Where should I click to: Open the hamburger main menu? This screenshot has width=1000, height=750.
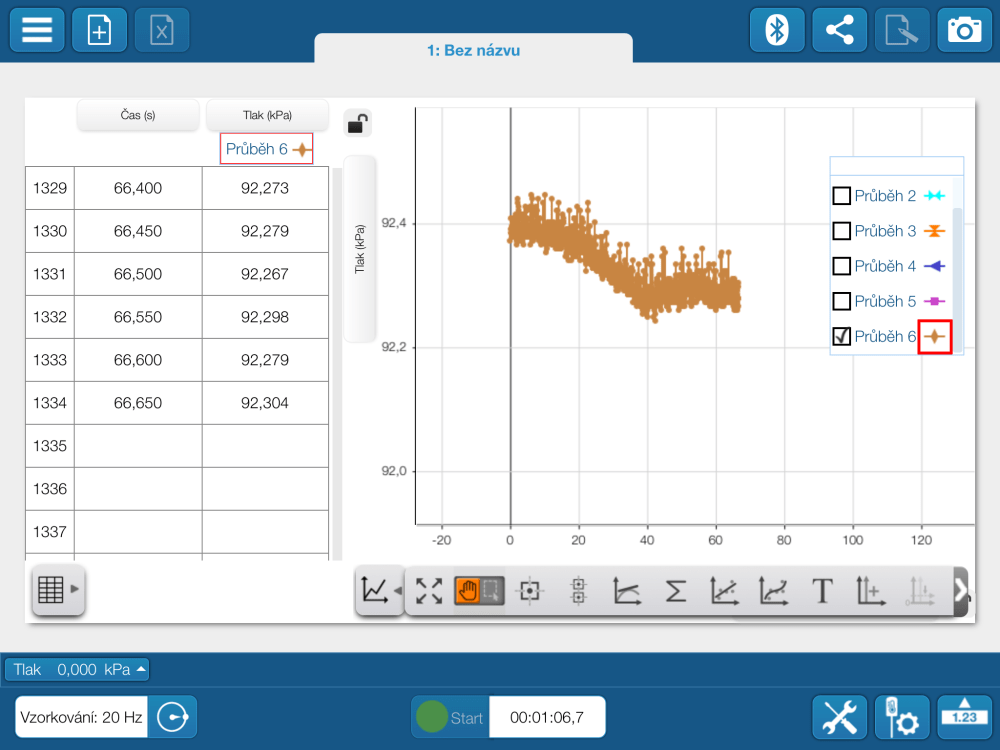pyautogui.click(x=37, y=30)
